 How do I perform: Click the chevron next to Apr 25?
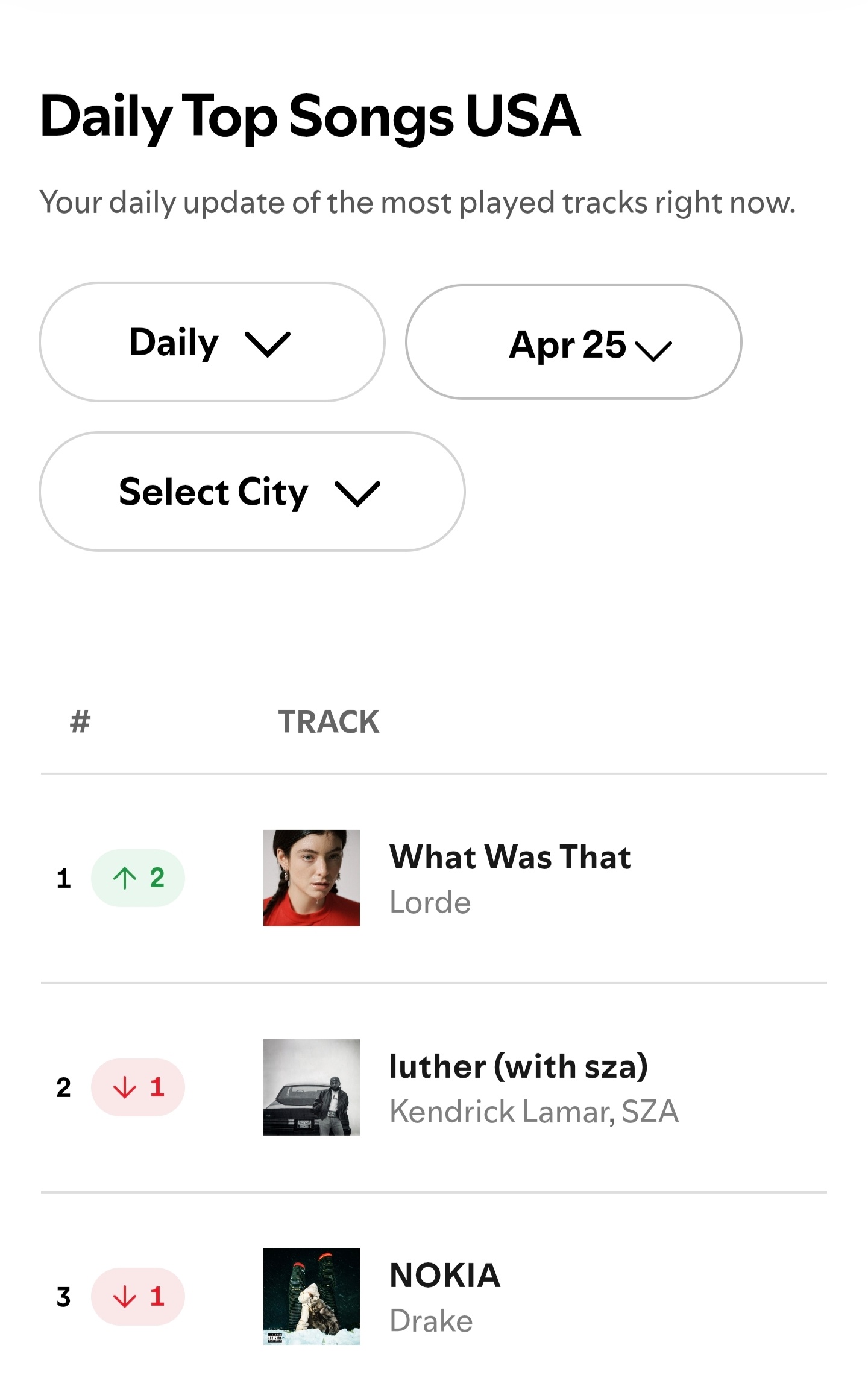pos(653,350)
